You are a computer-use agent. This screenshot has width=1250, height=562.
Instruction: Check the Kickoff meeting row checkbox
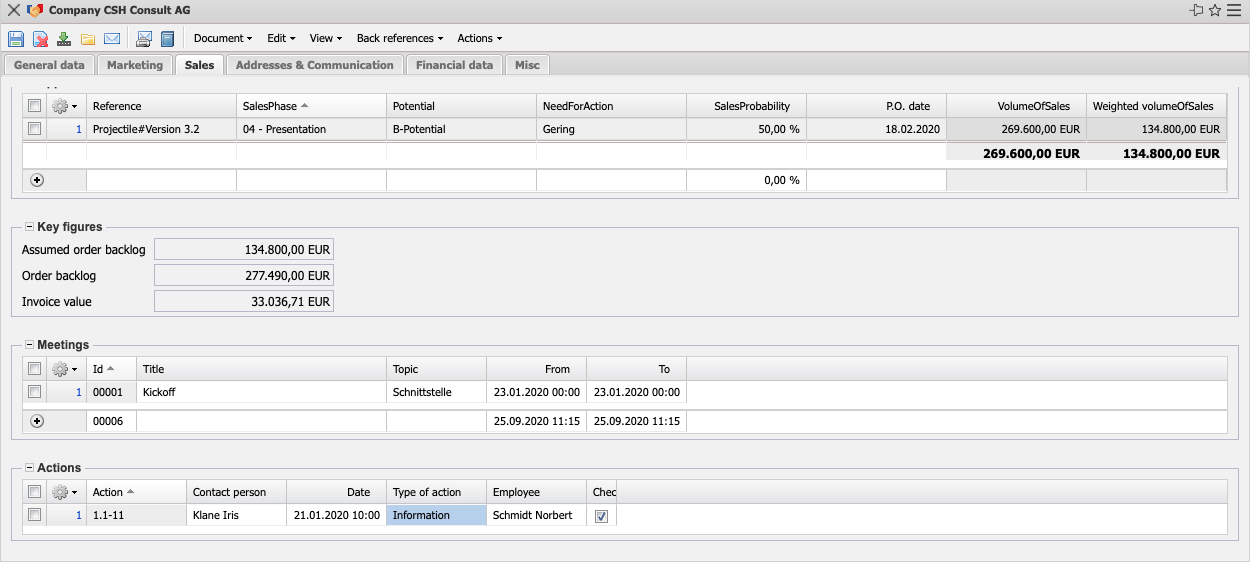click(x=35, y=392)
